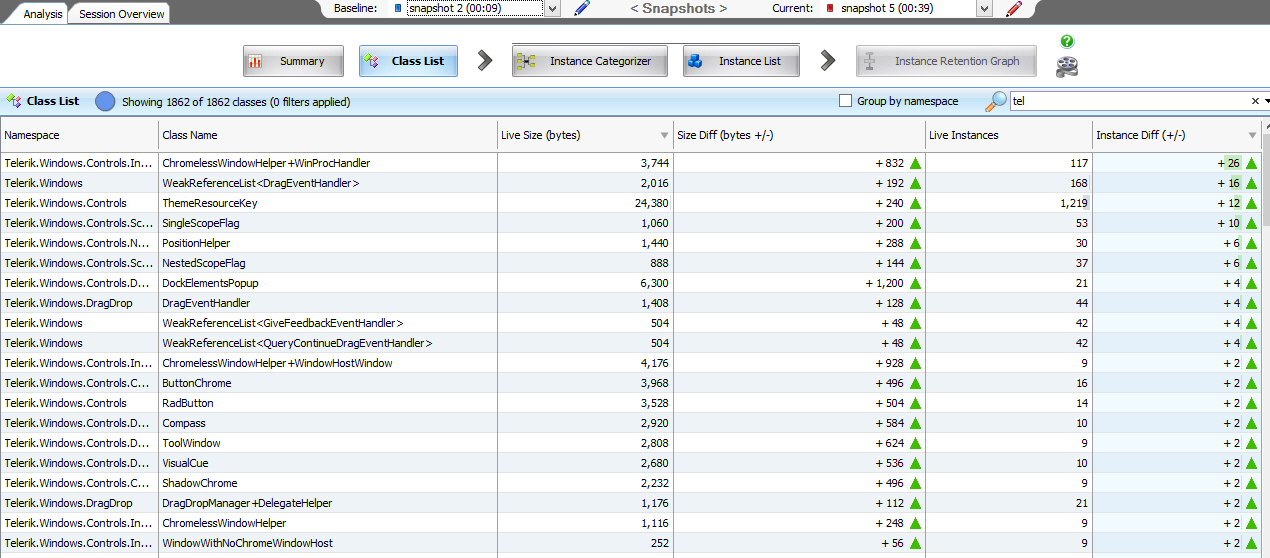Open the green help question mark icon

click(x=1067, y=42)
